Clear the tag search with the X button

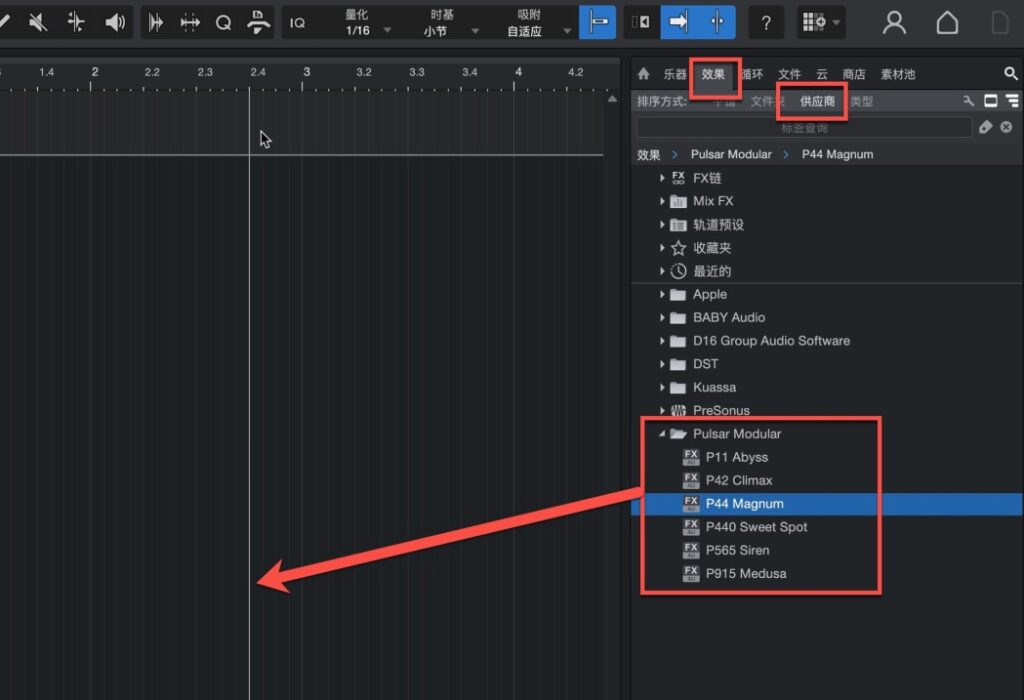(x=1006, y=126)
